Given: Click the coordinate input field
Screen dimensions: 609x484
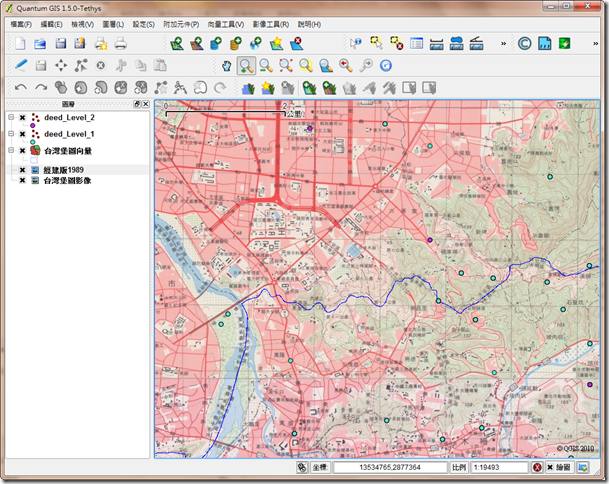Looking at the screenshot, I should click(x=390, y=467).
